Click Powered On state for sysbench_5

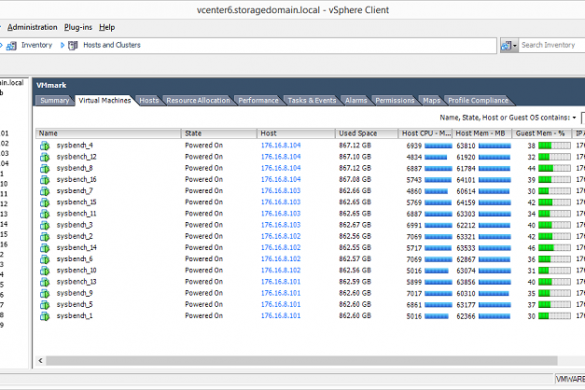[x=204, y=305]
